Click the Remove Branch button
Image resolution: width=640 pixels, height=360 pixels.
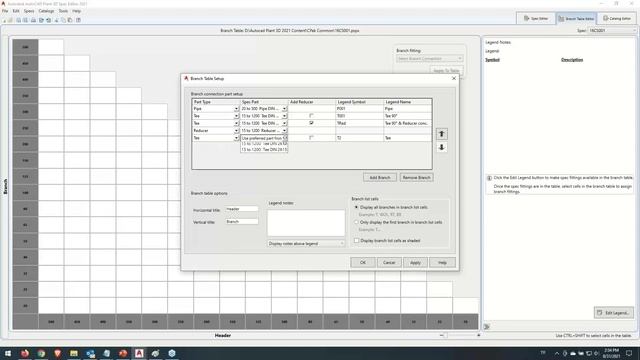[416, 178]
